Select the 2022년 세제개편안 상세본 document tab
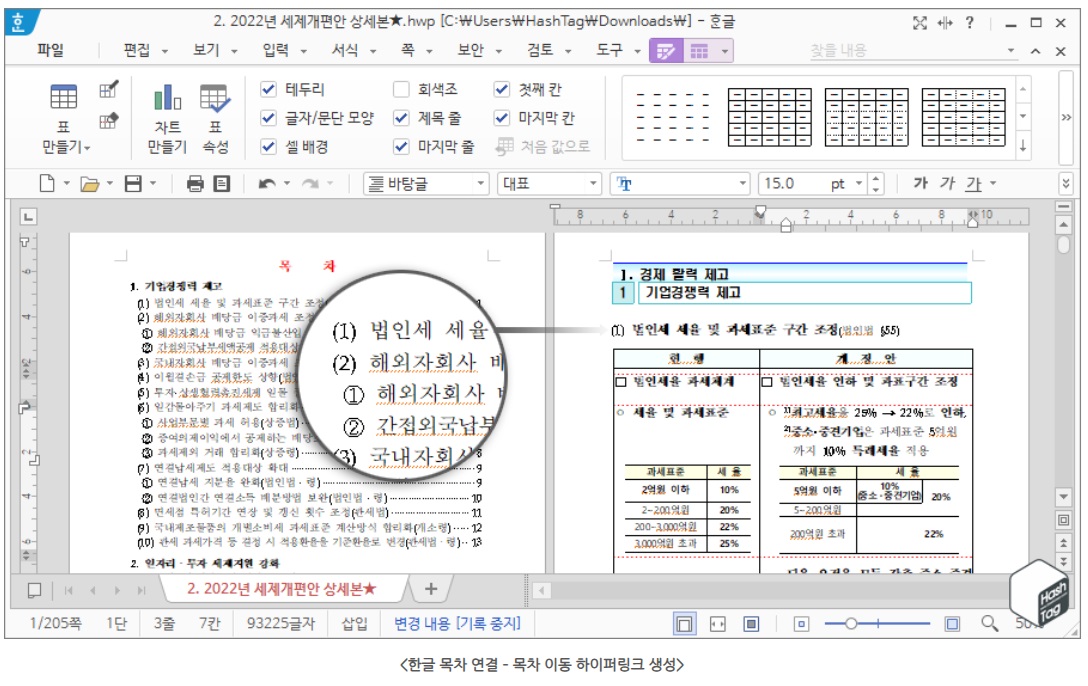The height and width of the screenshot is (686, 1088). click(x=281, y=589)
